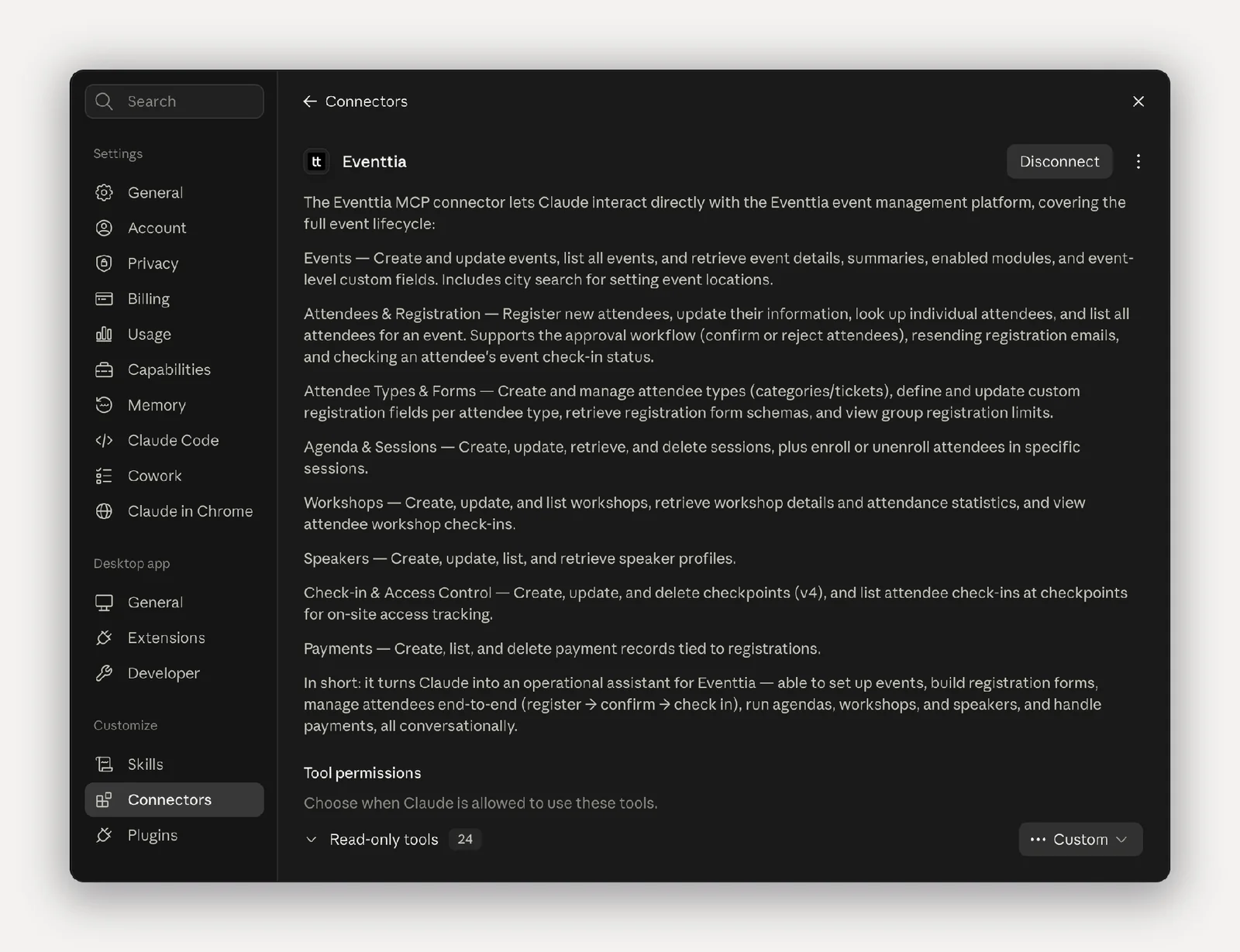
Task: Open General under Desktop app via monitor icon
Action: click(104, 603)
